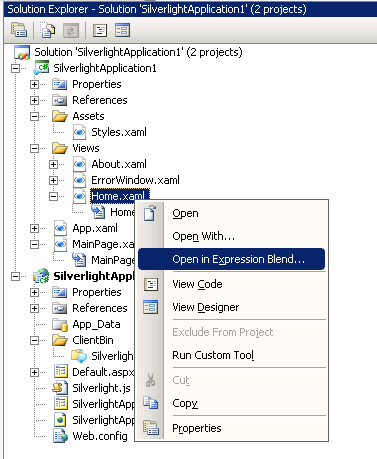The width and height of the screenshot is (377, 459).
Task: Click the Default.aspx file icon
Action: (x=61, y=372)
